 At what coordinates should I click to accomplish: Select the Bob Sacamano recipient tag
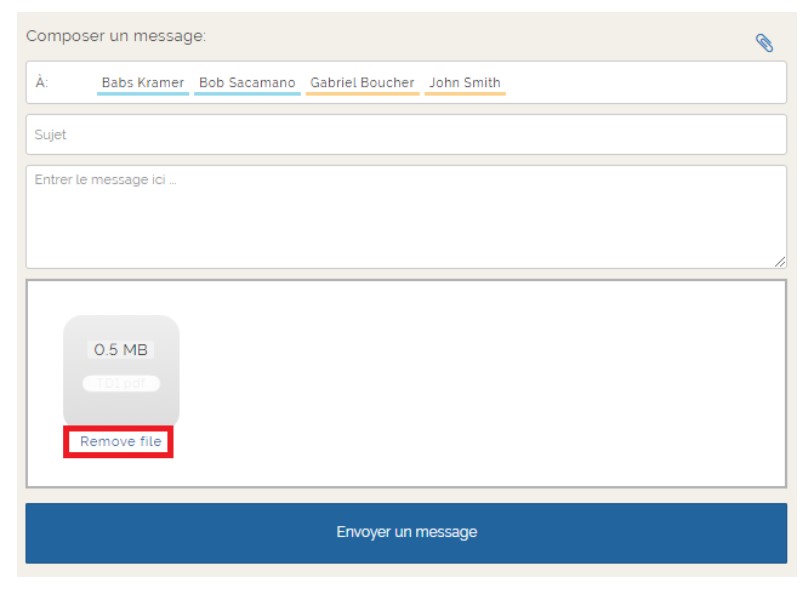pos(247,83)
